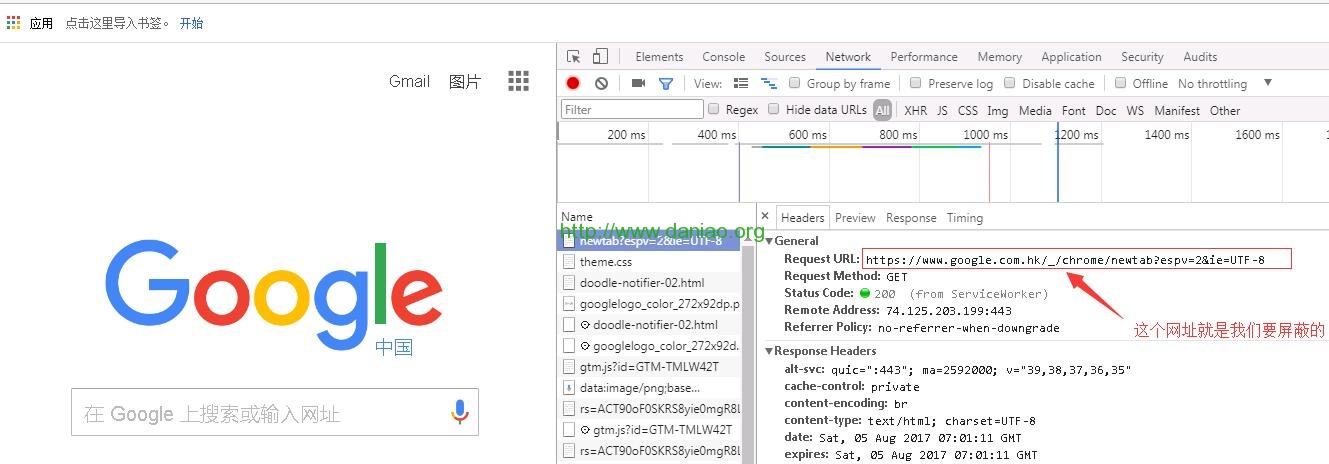Filter requests by JS
The image size is (1329, 464).
(942, 110)
